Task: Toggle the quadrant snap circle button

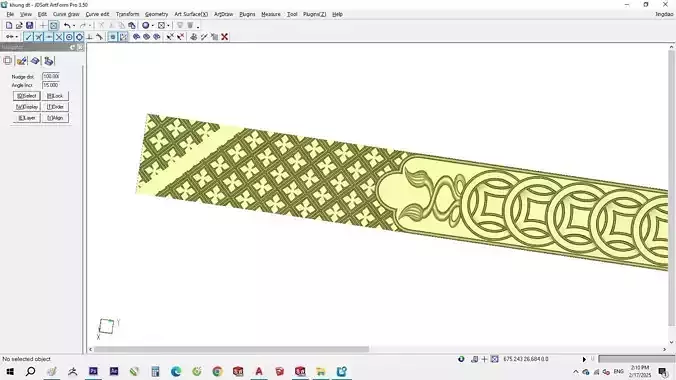Action: 79,37
